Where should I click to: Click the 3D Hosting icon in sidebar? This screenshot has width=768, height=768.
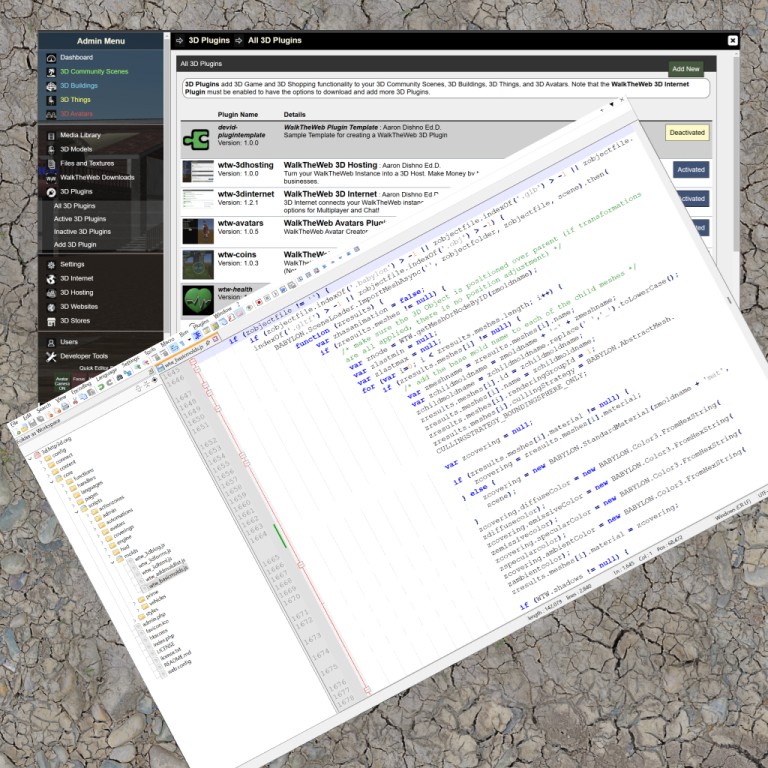tap(51, 293)
